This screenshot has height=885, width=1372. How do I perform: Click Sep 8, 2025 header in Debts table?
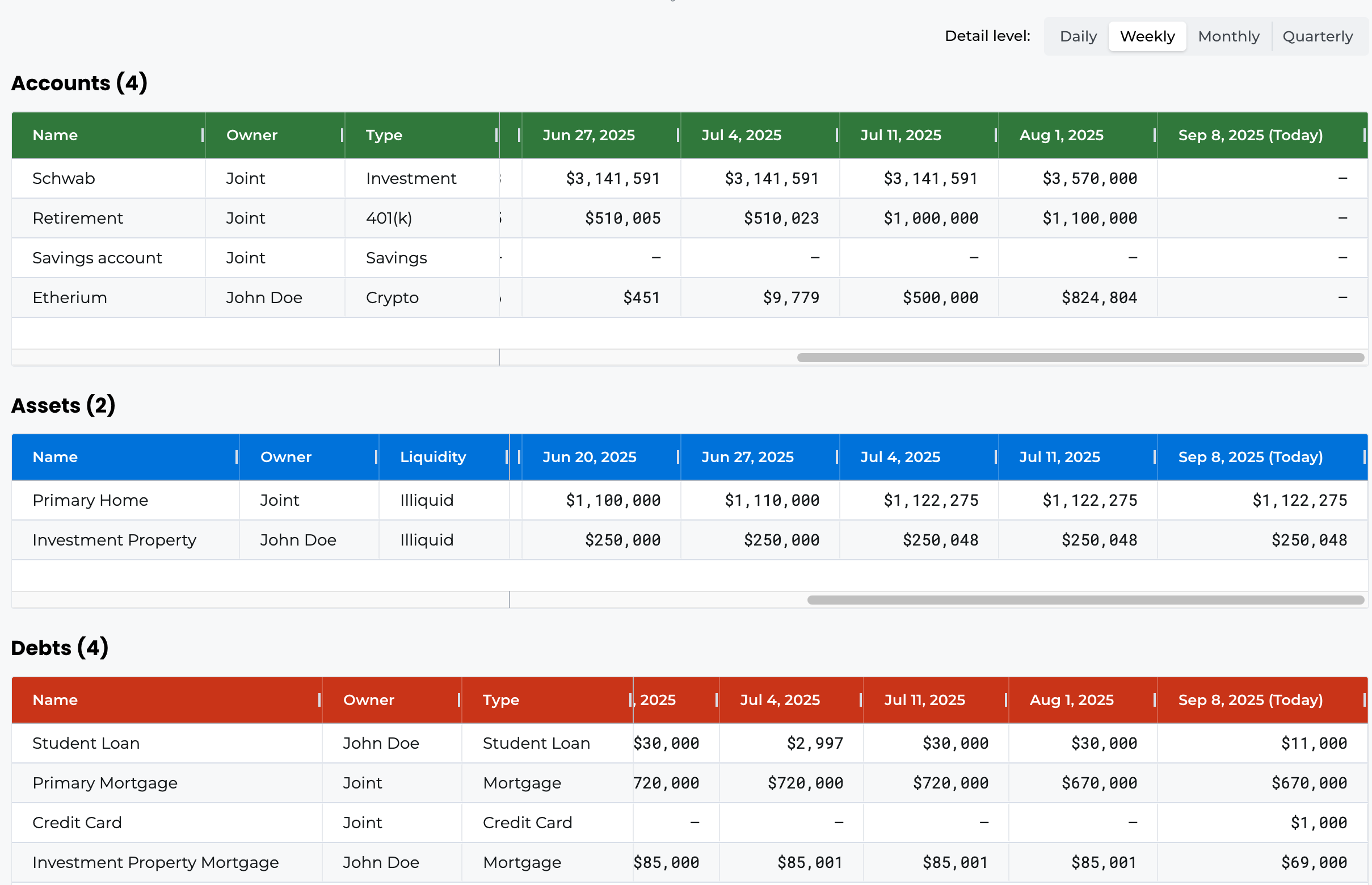[x=1249, y=699]
